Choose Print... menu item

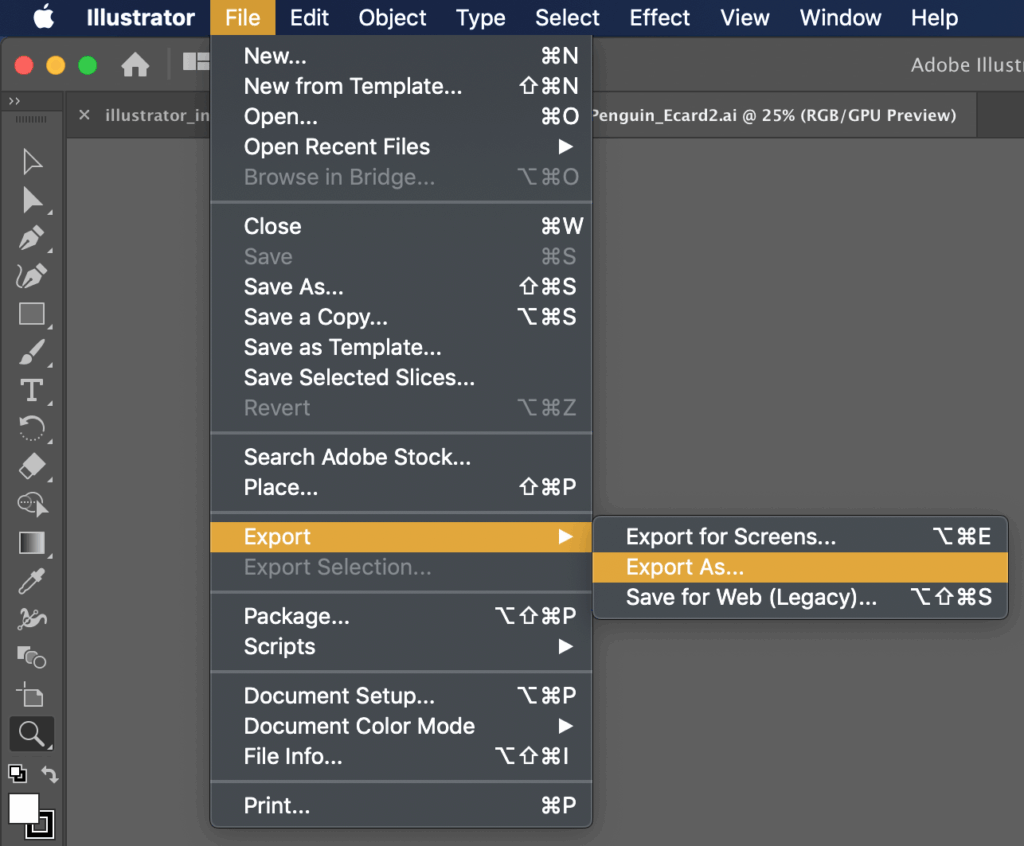click(401, 805)
